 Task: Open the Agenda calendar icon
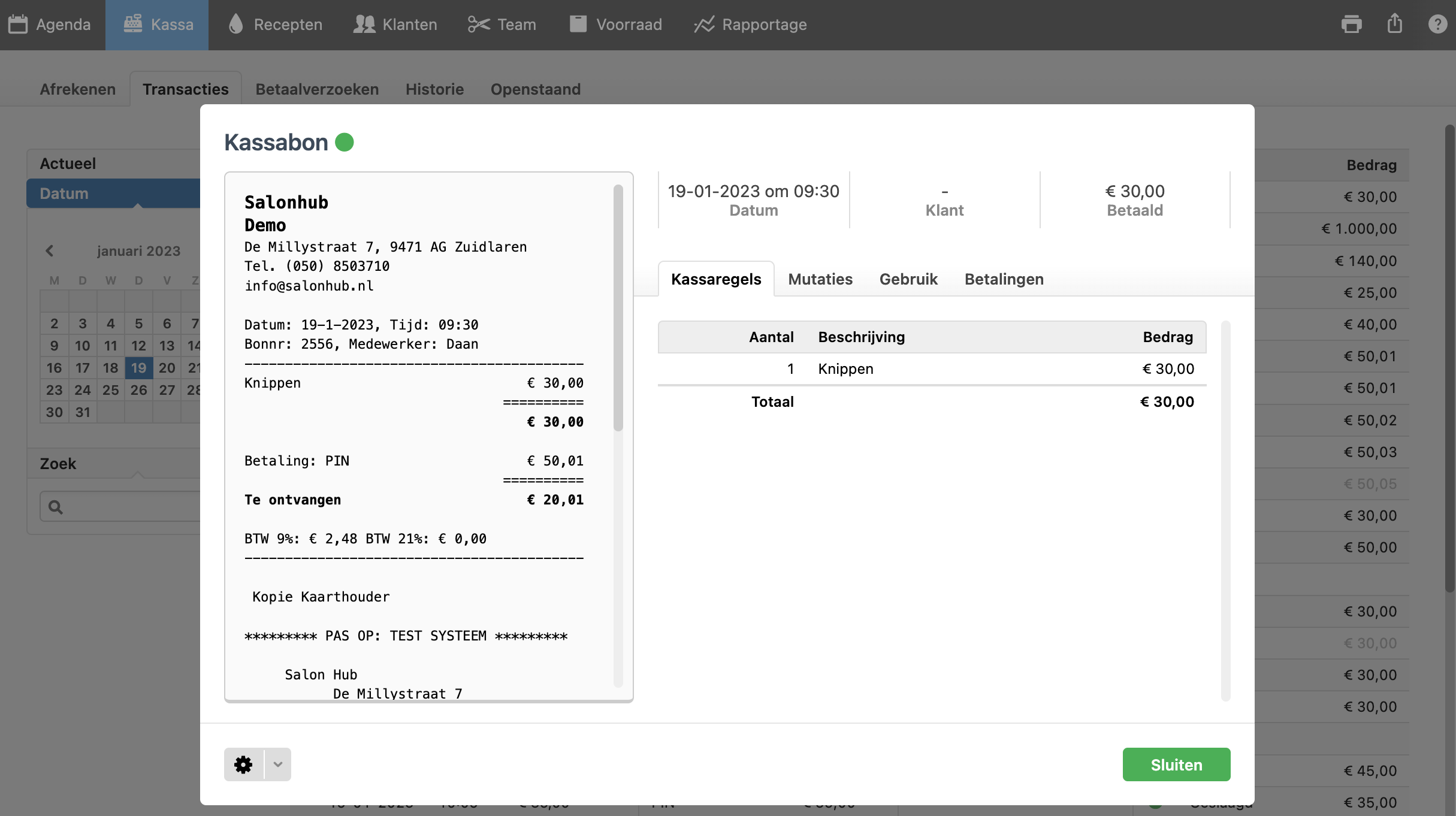(x=18, y=25)
